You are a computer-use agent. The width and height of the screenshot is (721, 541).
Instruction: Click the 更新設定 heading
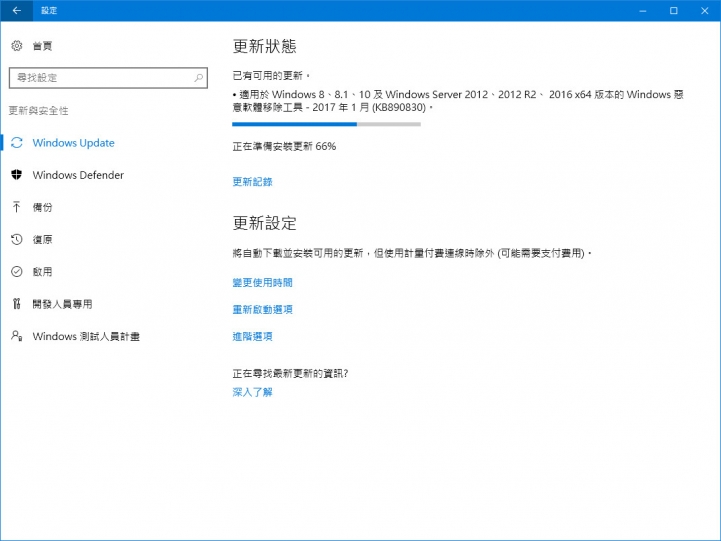[264, 223]
